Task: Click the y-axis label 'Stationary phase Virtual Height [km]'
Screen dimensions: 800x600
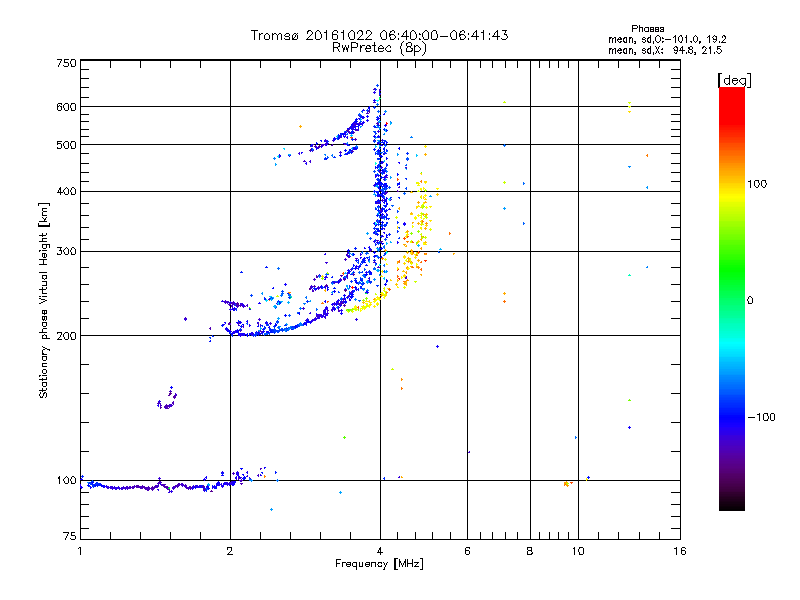Action: pyautogui.click(x=43, y=301)
